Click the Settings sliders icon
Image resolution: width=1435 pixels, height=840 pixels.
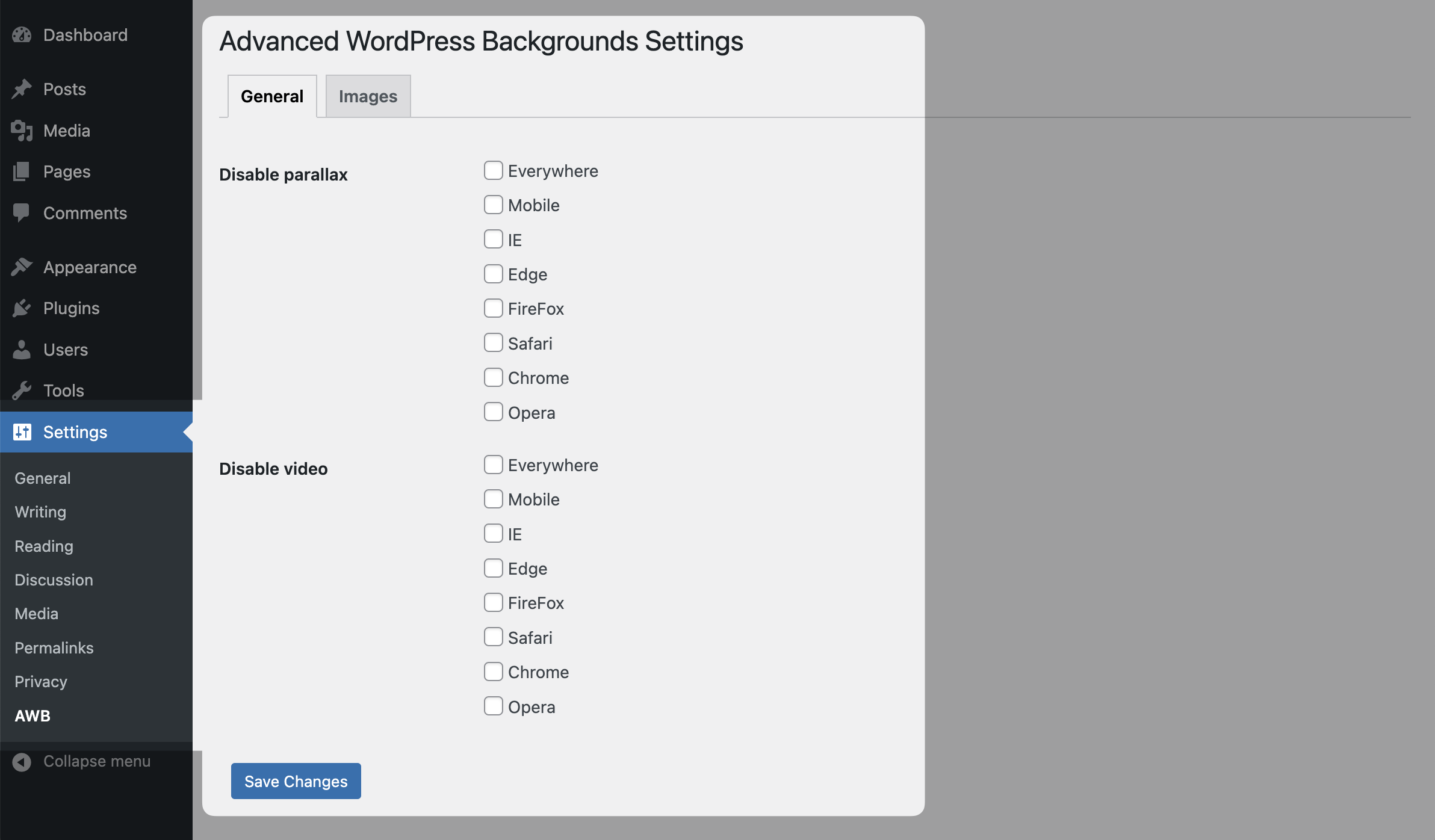[x=22, y=432]
